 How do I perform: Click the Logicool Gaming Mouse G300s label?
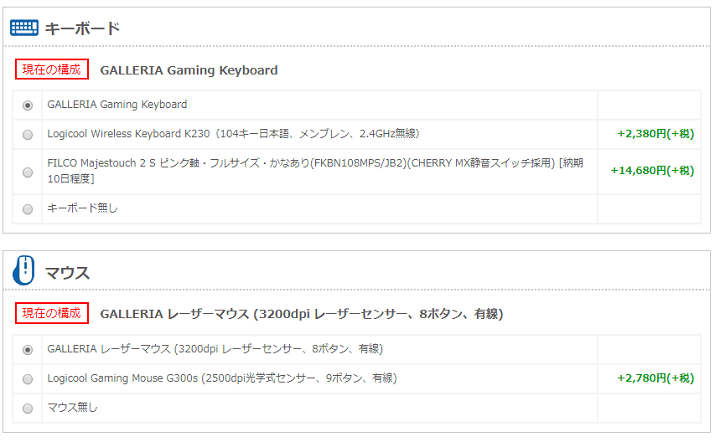(x=222, y=378)
